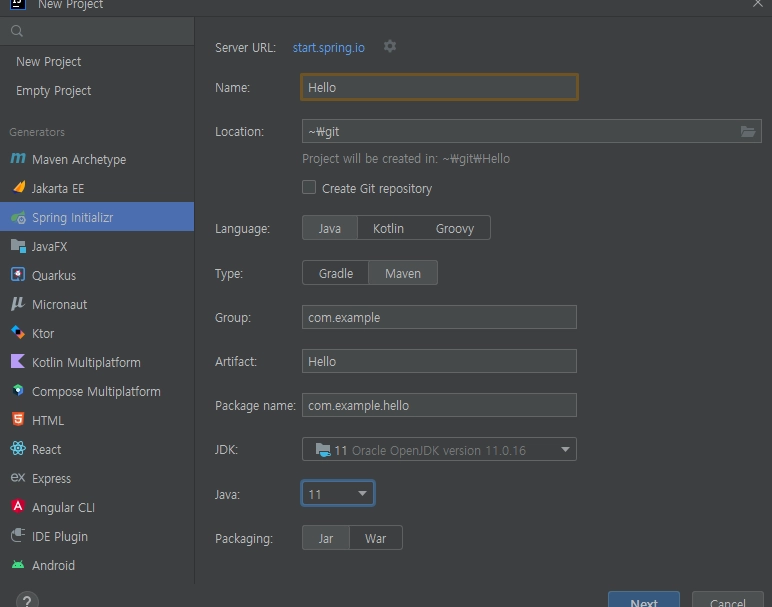
Task: Browse for location using folder icon
Action: pyautogui.click(x=748, y=131)
